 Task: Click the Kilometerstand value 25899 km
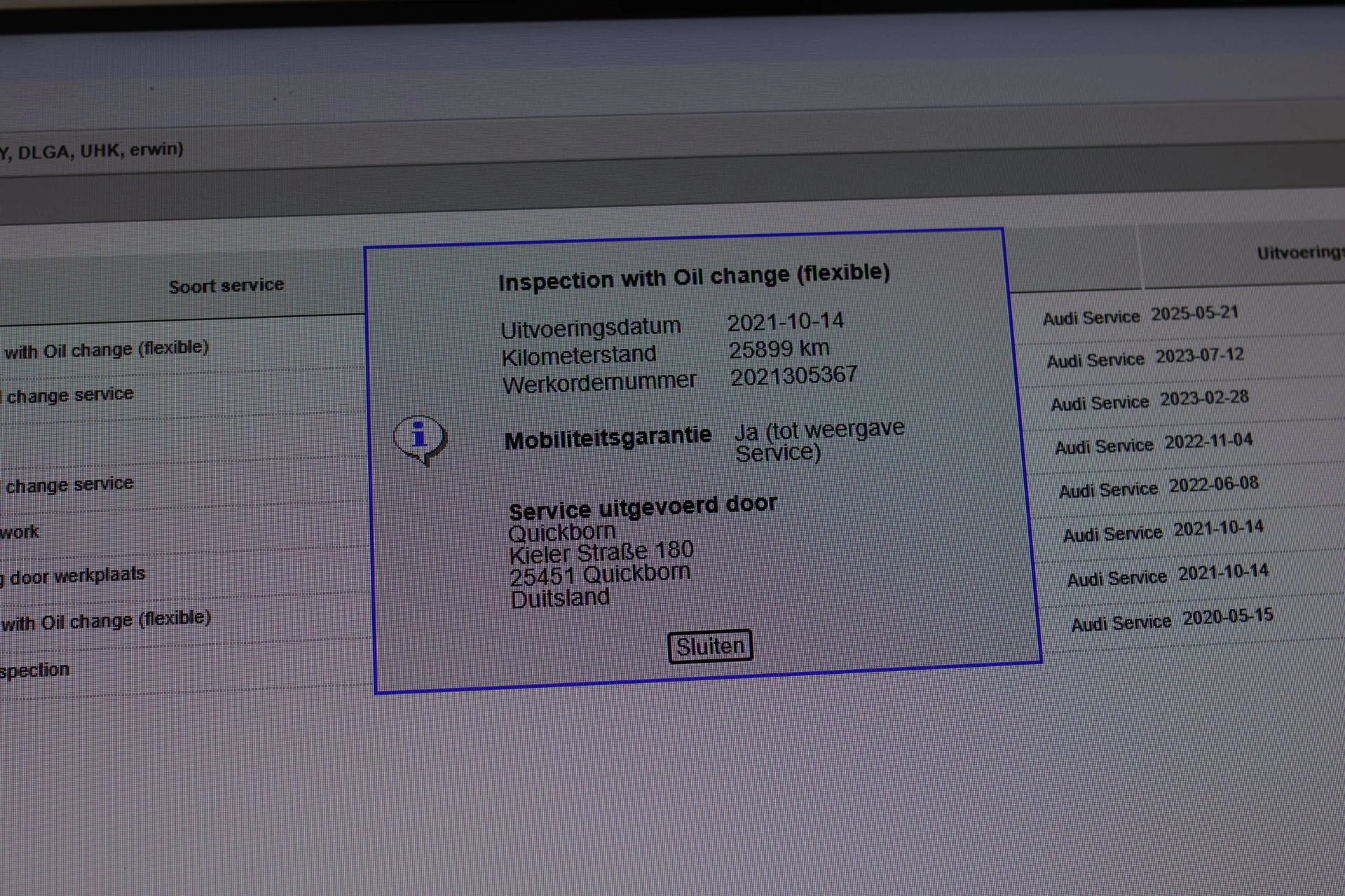coord(779,349)
